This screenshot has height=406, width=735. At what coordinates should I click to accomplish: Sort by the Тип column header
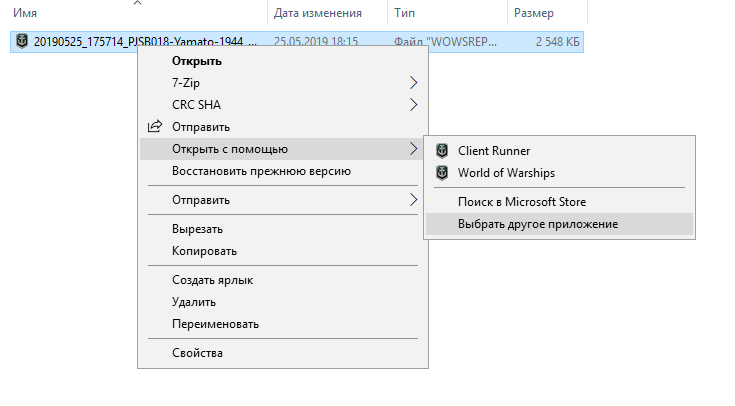tap(404, 13)
